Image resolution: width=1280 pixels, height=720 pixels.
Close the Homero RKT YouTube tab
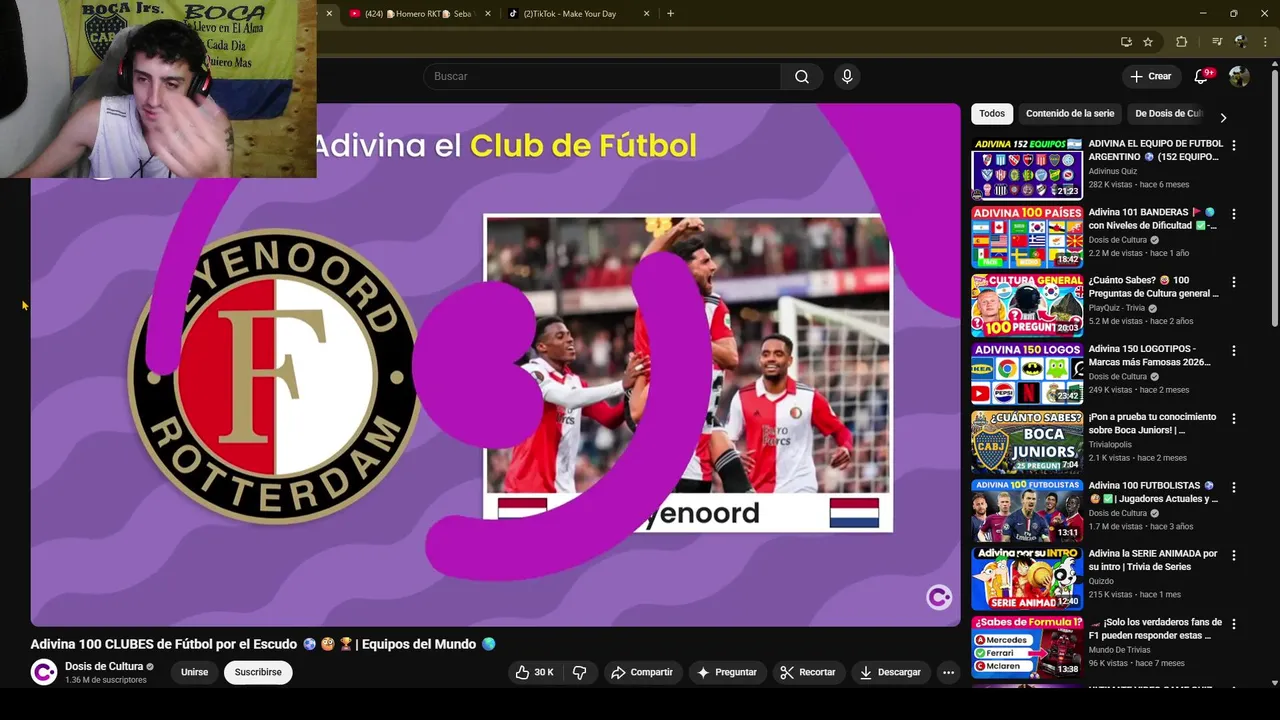487,14
